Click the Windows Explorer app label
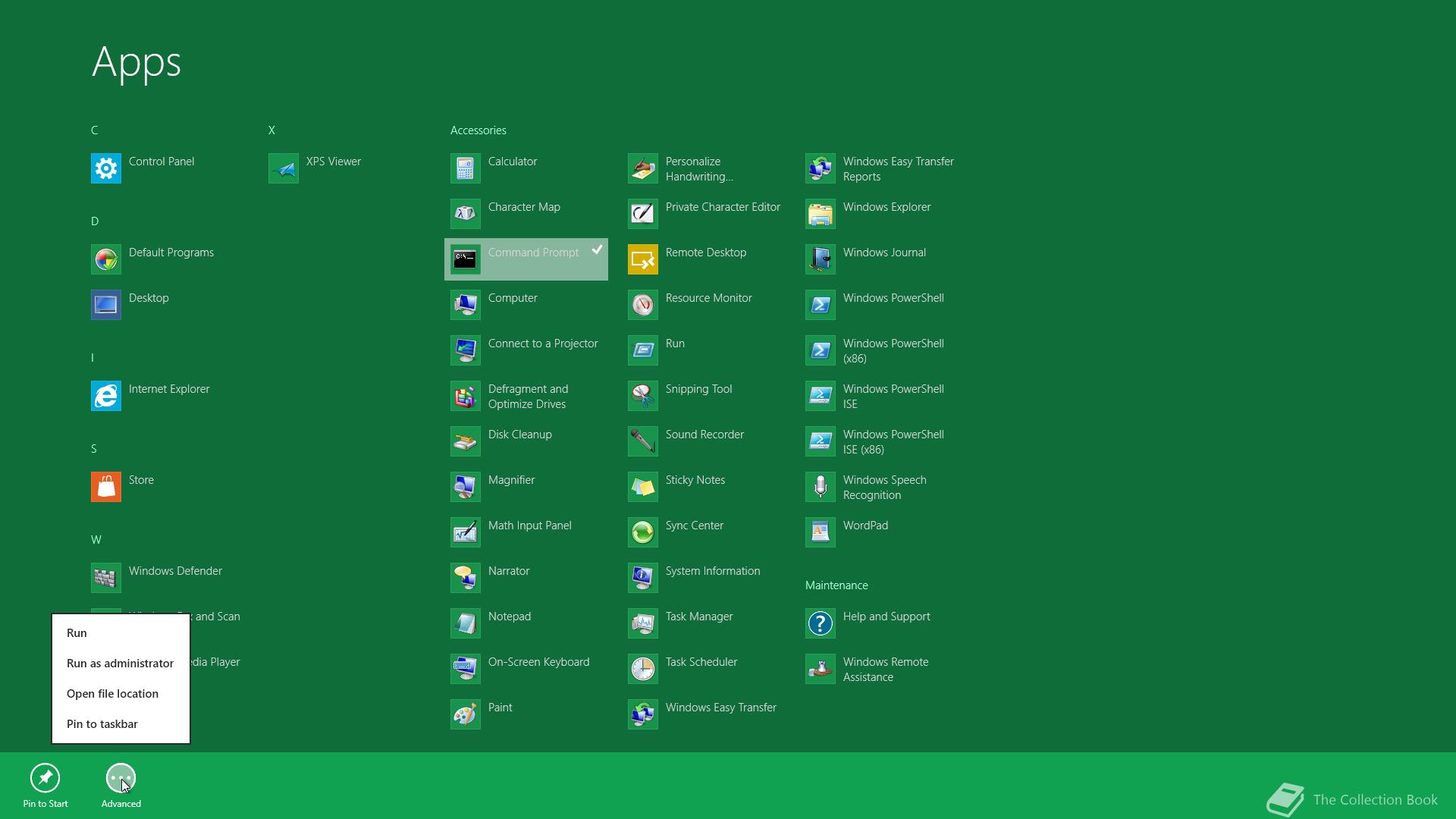The width and height of the screenshot is (1456, 819). [x=886, y=207]
